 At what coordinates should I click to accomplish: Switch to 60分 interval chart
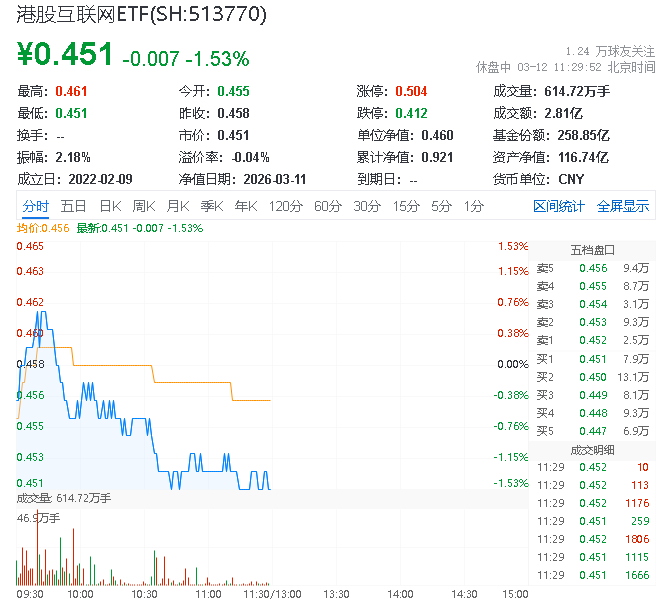tap(328, 206)
